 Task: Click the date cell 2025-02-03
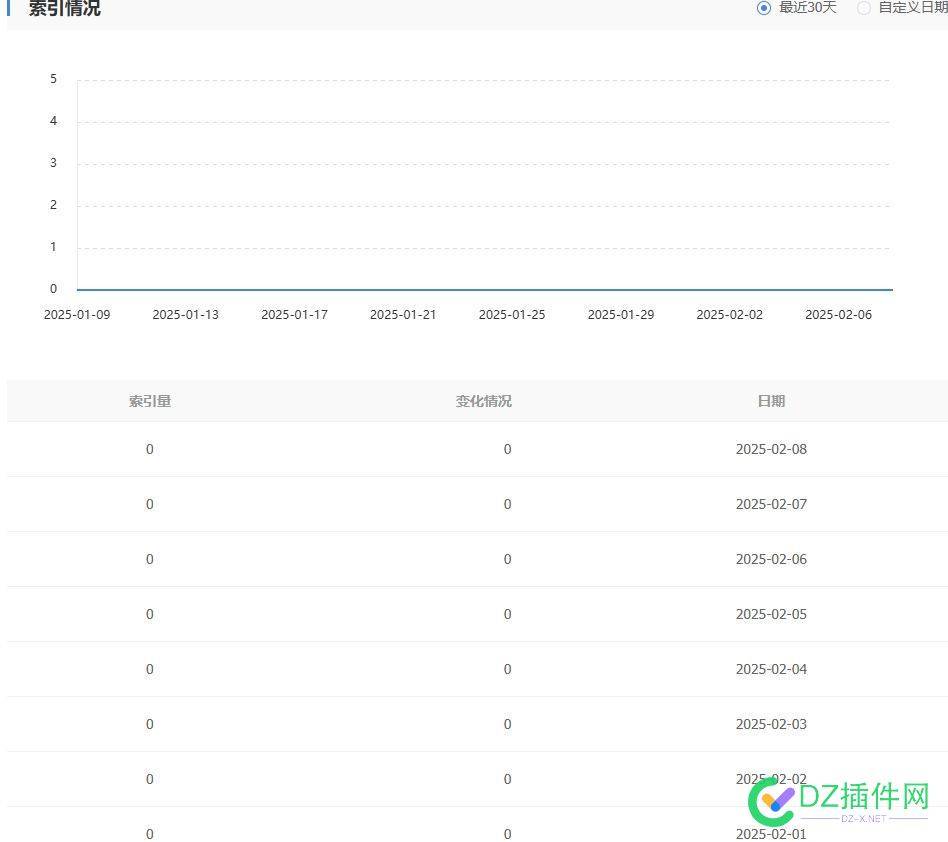(771, 724)
